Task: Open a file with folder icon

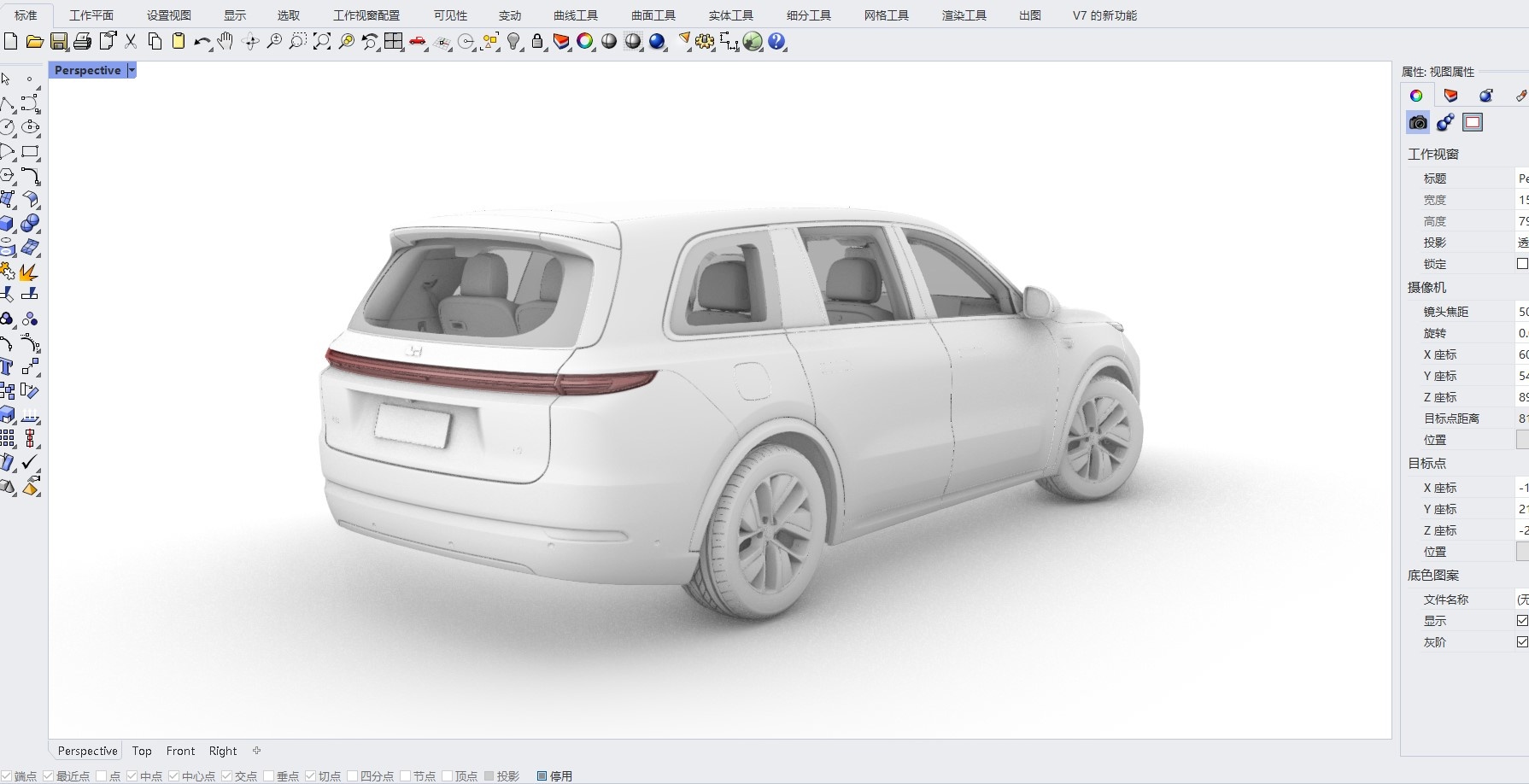Action: 34,41
